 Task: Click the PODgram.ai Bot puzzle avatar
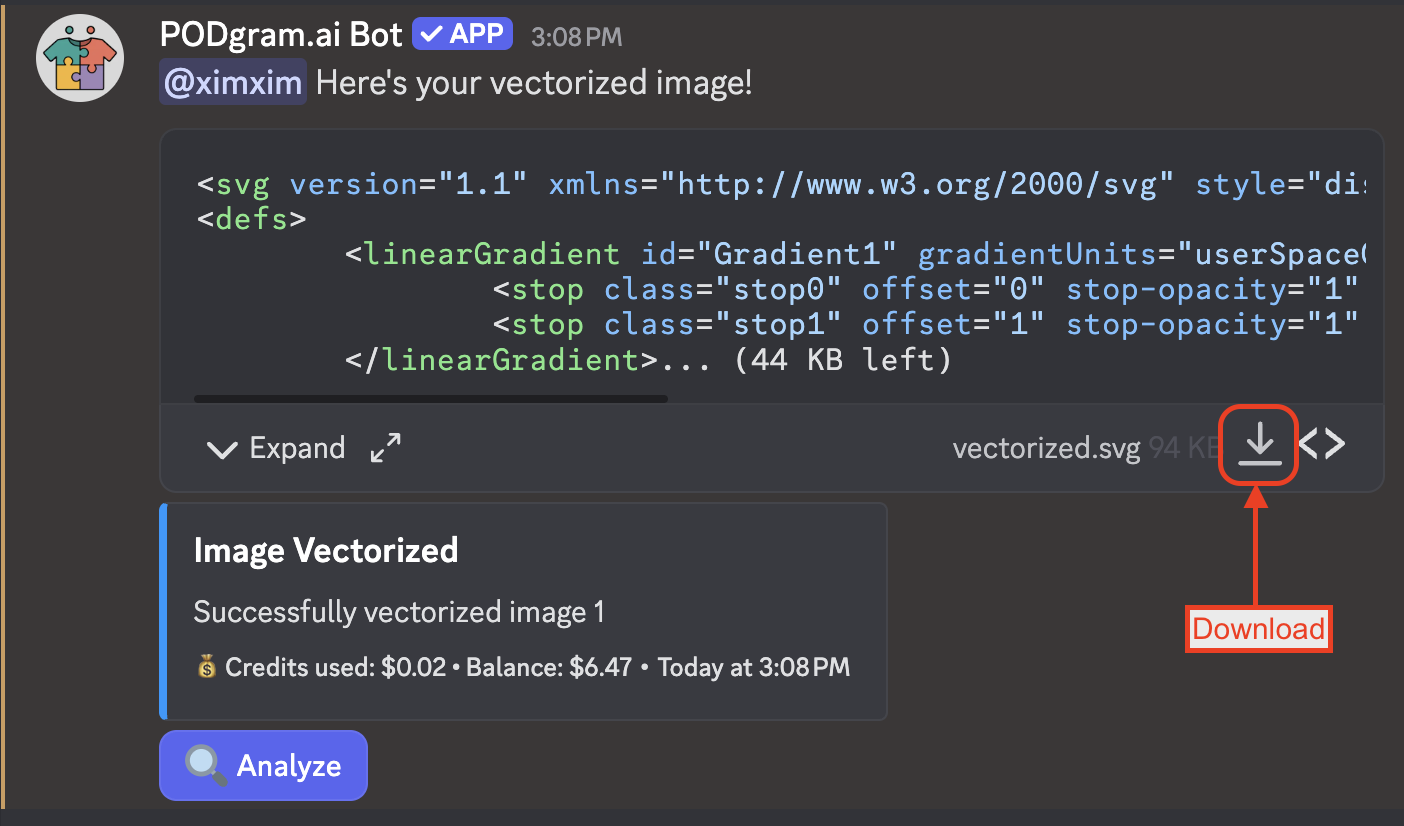point(79,58)
